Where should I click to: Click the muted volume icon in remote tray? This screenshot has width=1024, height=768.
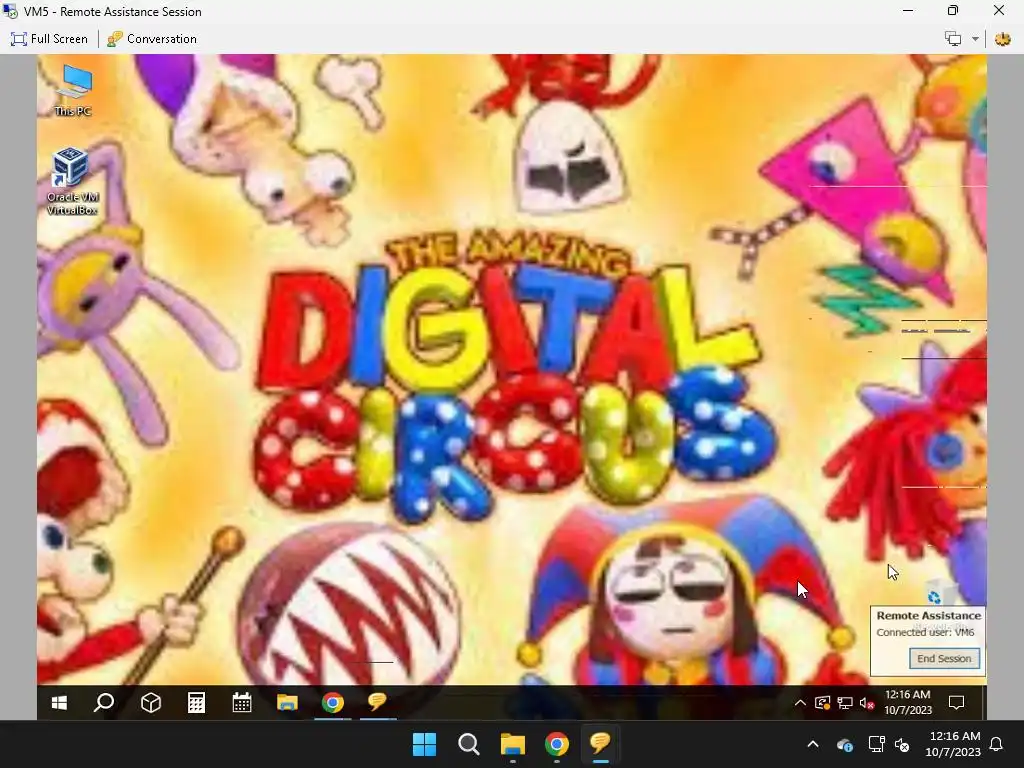tap(867, 703)
